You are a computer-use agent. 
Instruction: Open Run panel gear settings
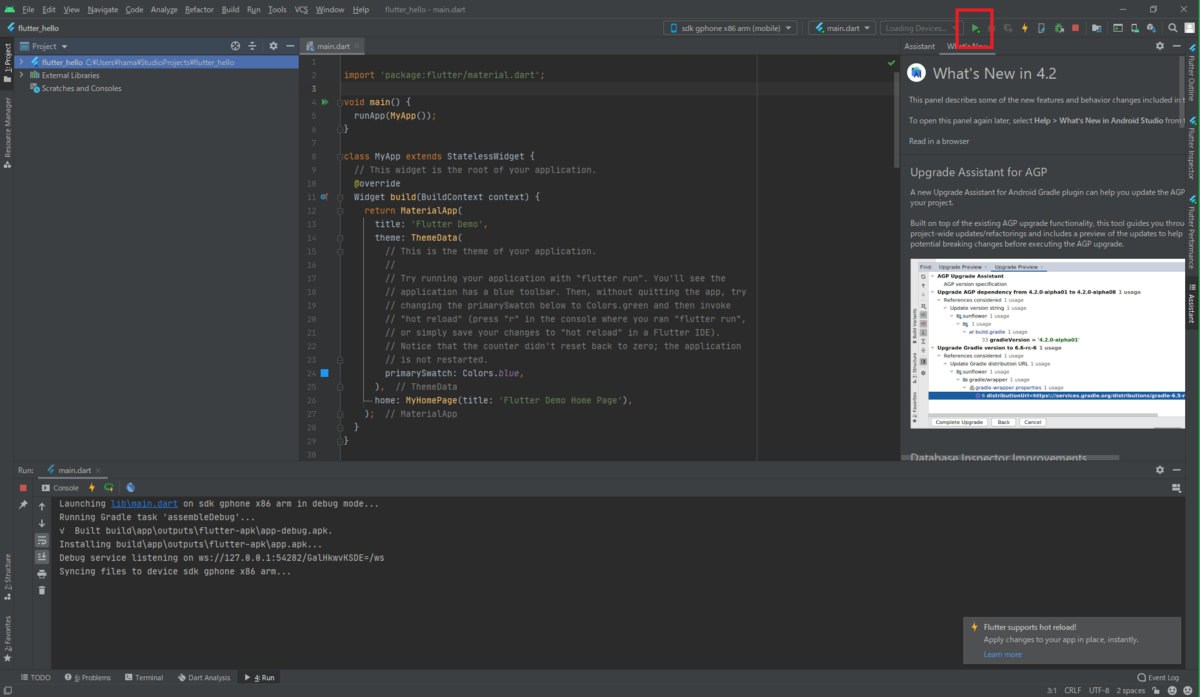(x=1160, y=469)
